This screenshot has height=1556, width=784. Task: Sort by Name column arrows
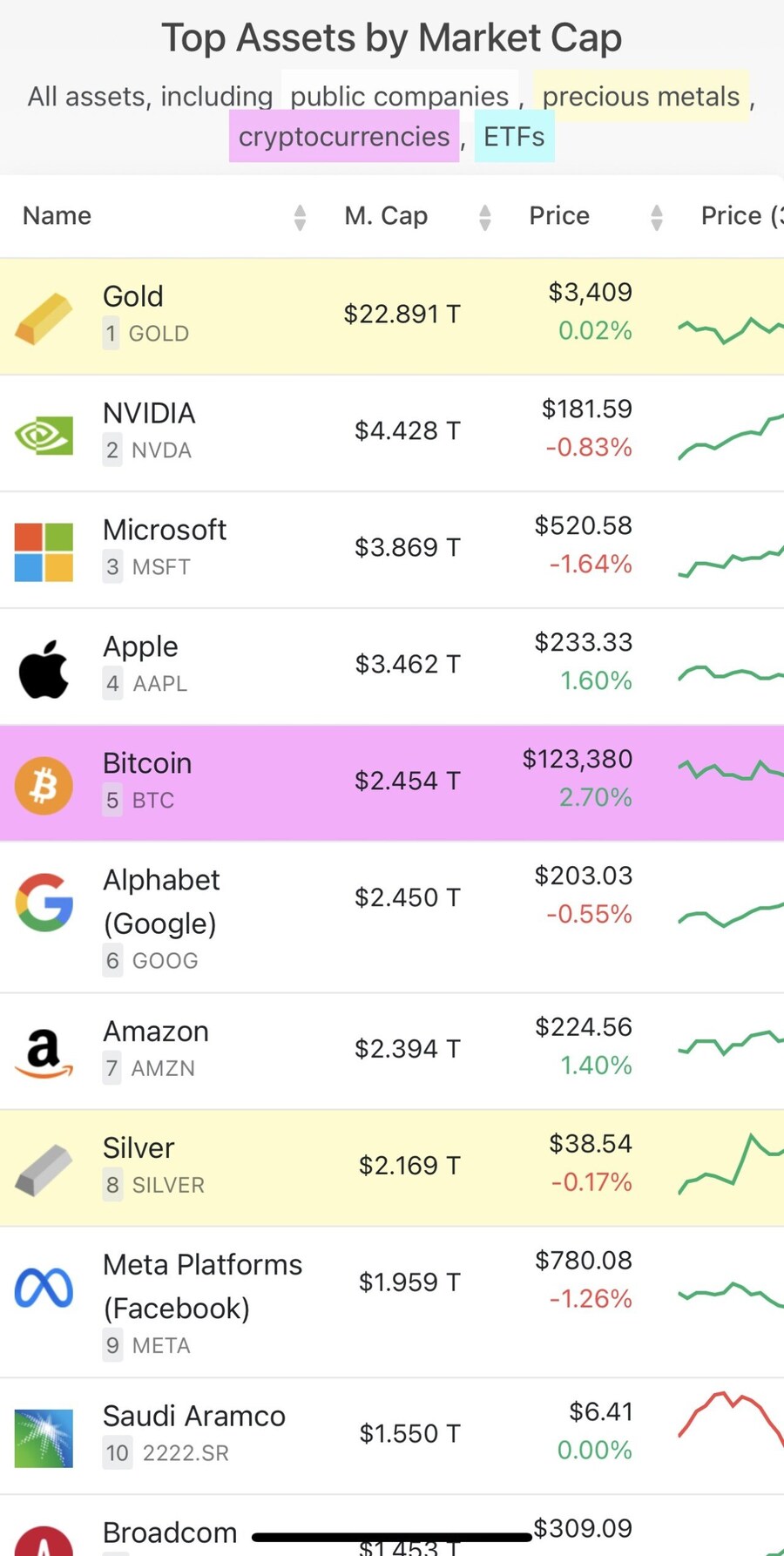(x=300, y=217)
